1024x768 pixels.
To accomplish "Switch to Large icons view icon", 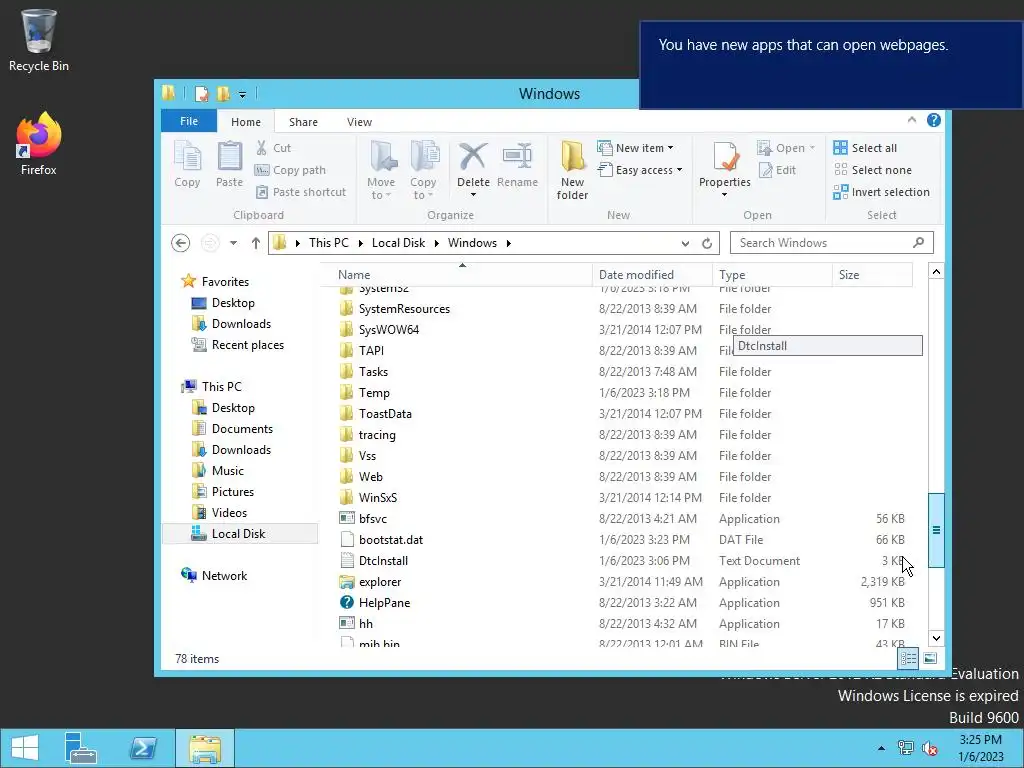I will click(x=931, y=658).
